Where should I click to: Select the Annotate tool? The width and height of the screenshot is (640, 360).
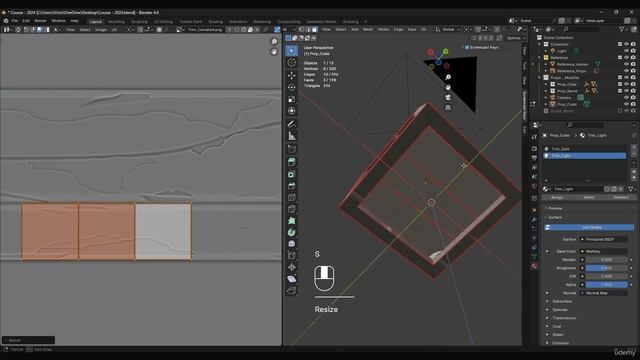tap(291, 124)
